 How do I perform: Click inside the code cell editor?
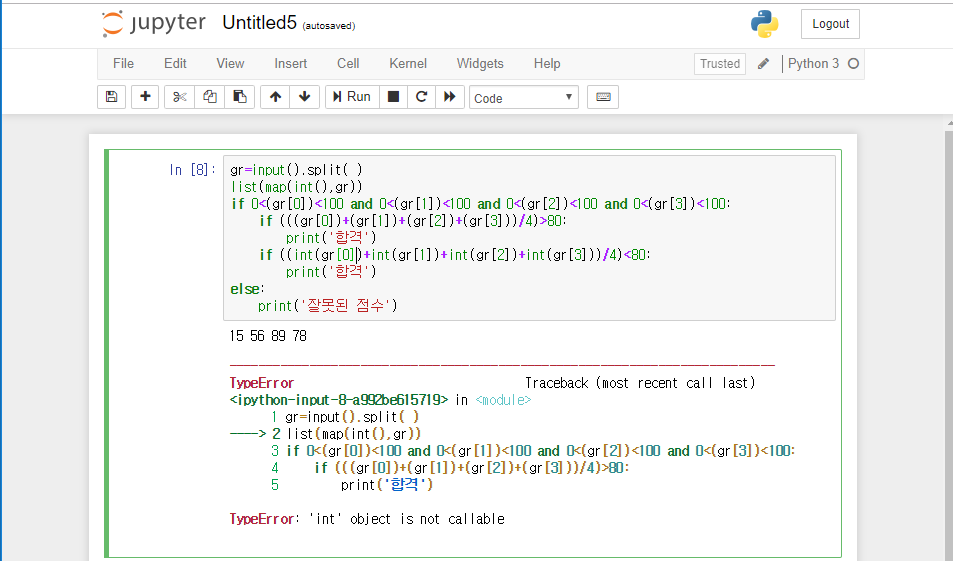(529, 238)
